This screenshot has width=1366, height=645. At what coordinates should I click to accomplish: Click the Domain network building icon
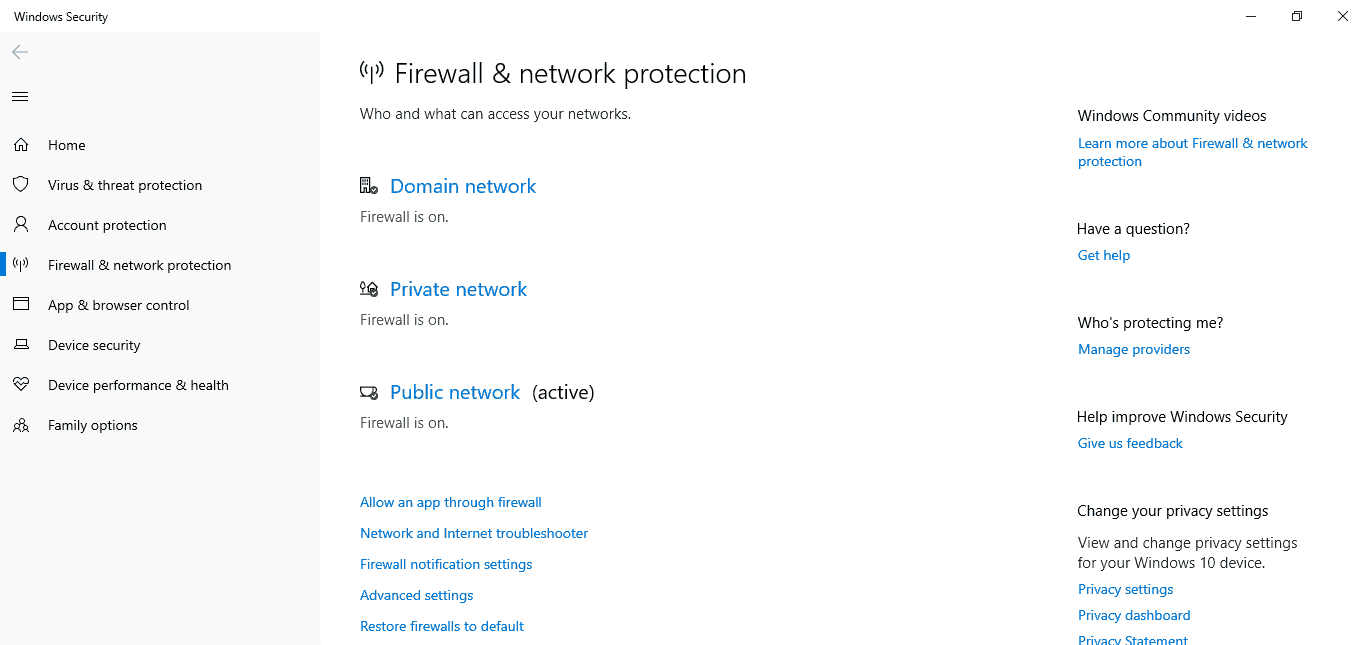(x=369, y=185)
